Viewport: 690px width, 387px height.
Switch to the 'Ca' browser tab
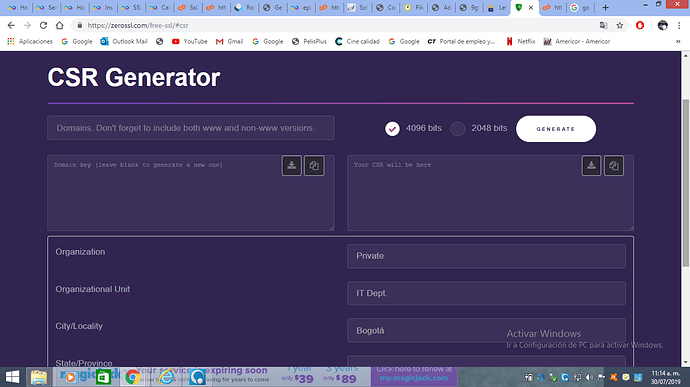click(x=159, y=7)
